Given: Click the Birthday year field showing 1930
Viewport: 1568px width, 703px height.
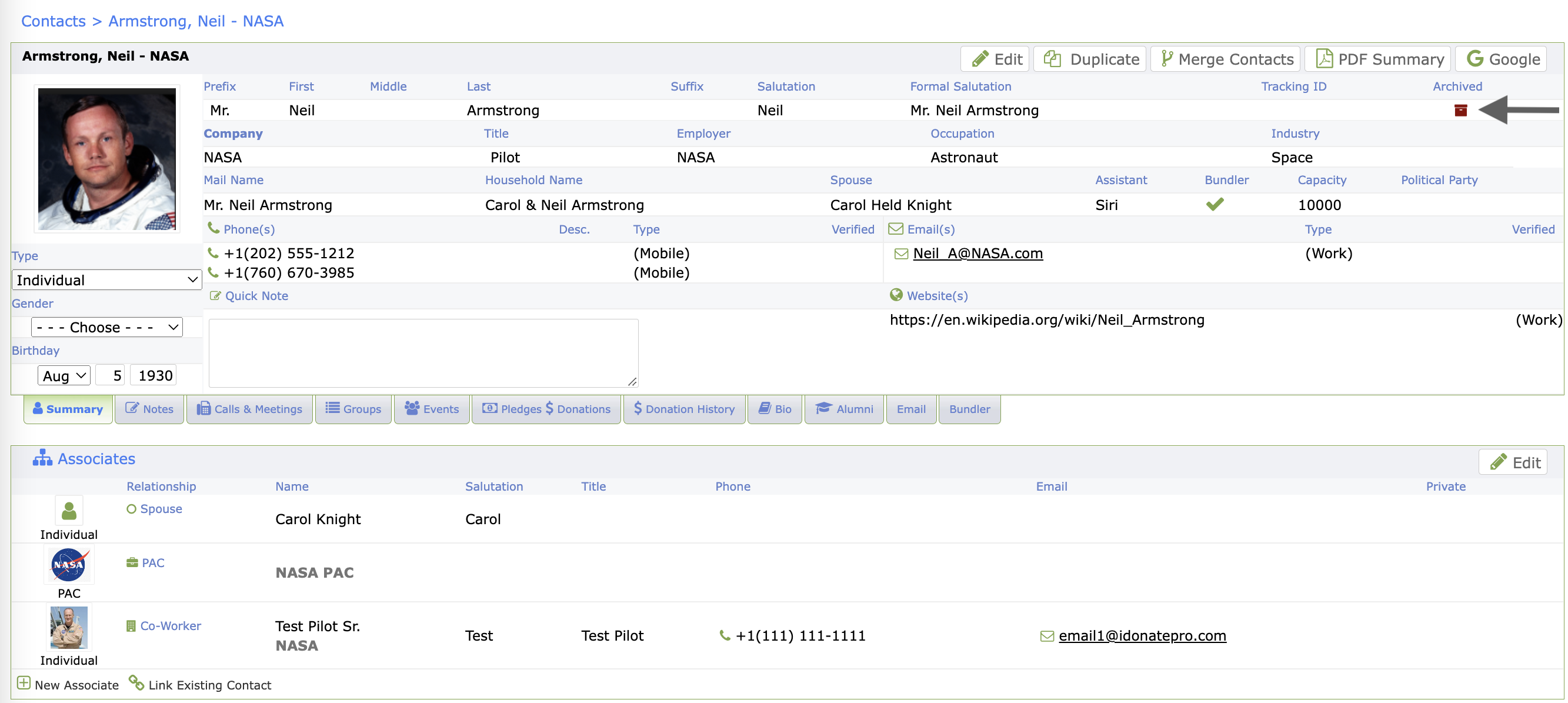Looking at the screenshot, I should pyautogui.click(x=154, y=375).
